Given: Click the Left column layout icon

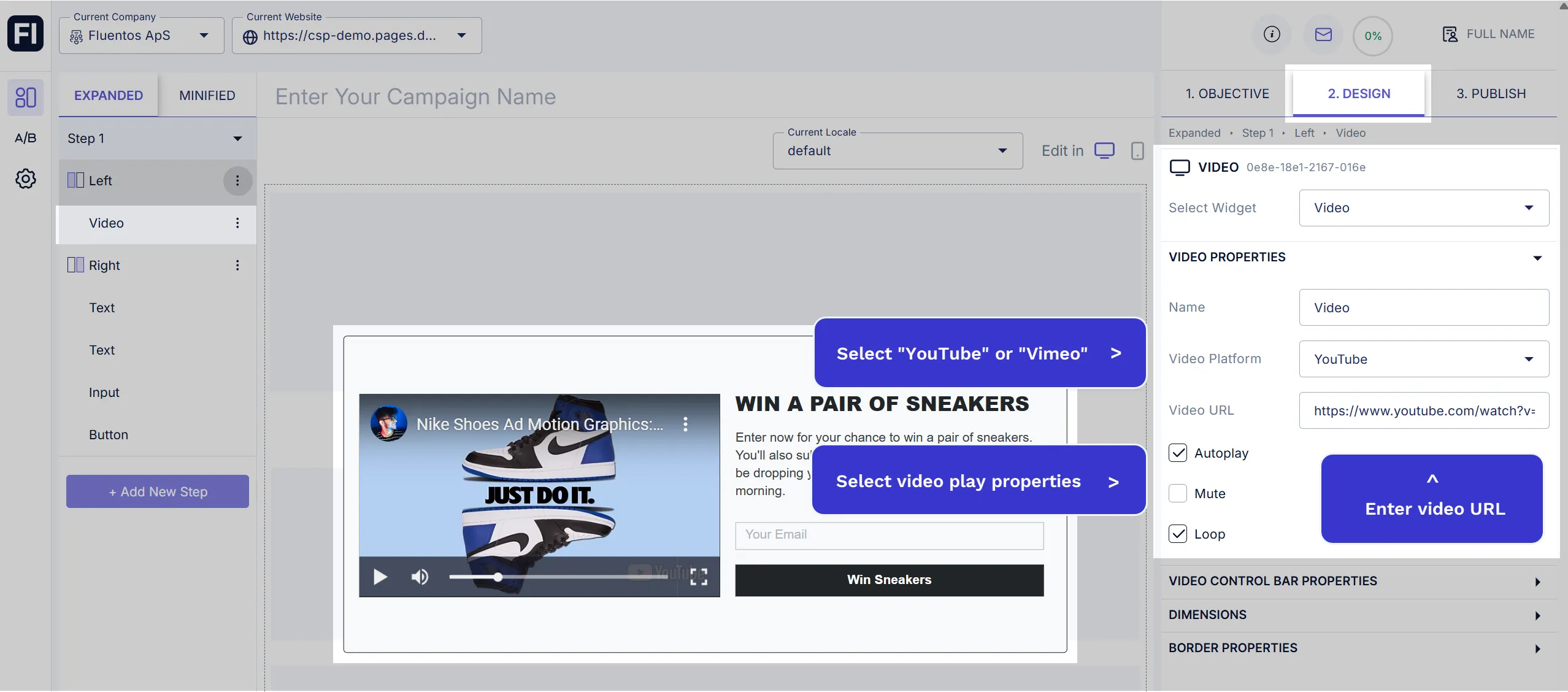Looking at the screenshot, I should [x=75, y=180].
